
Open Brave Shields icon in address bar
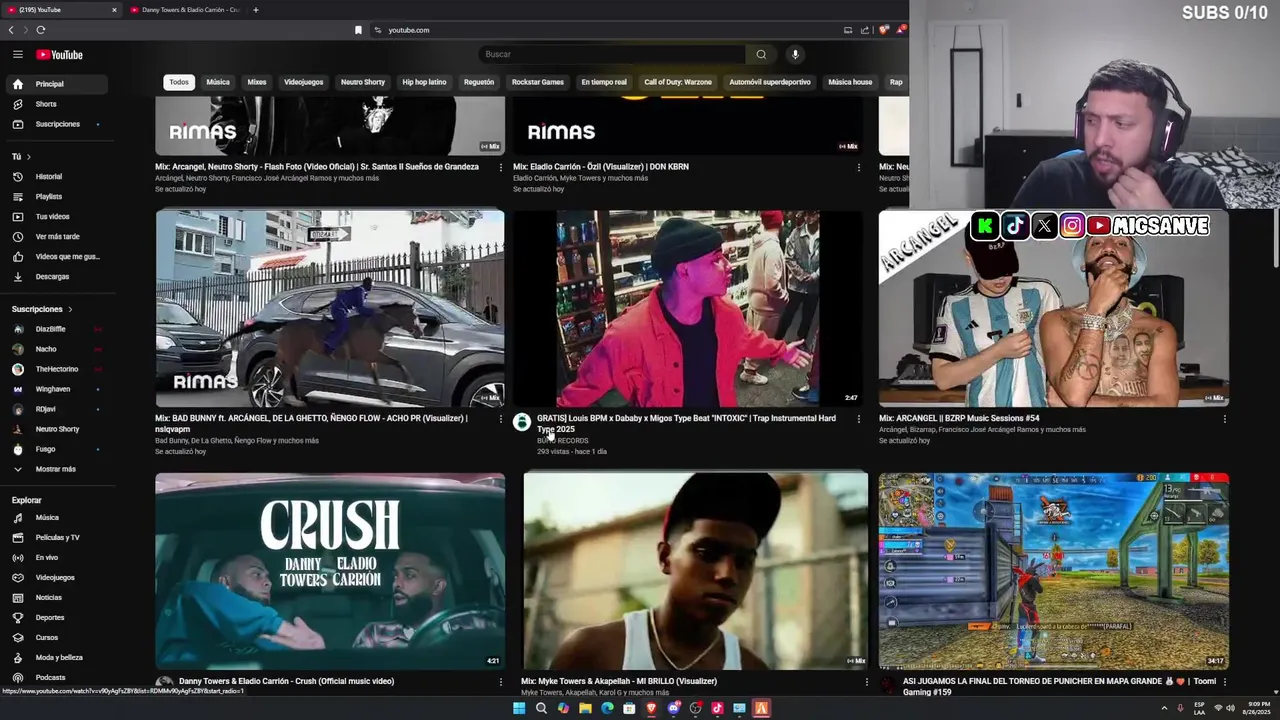tap(883, 30)
